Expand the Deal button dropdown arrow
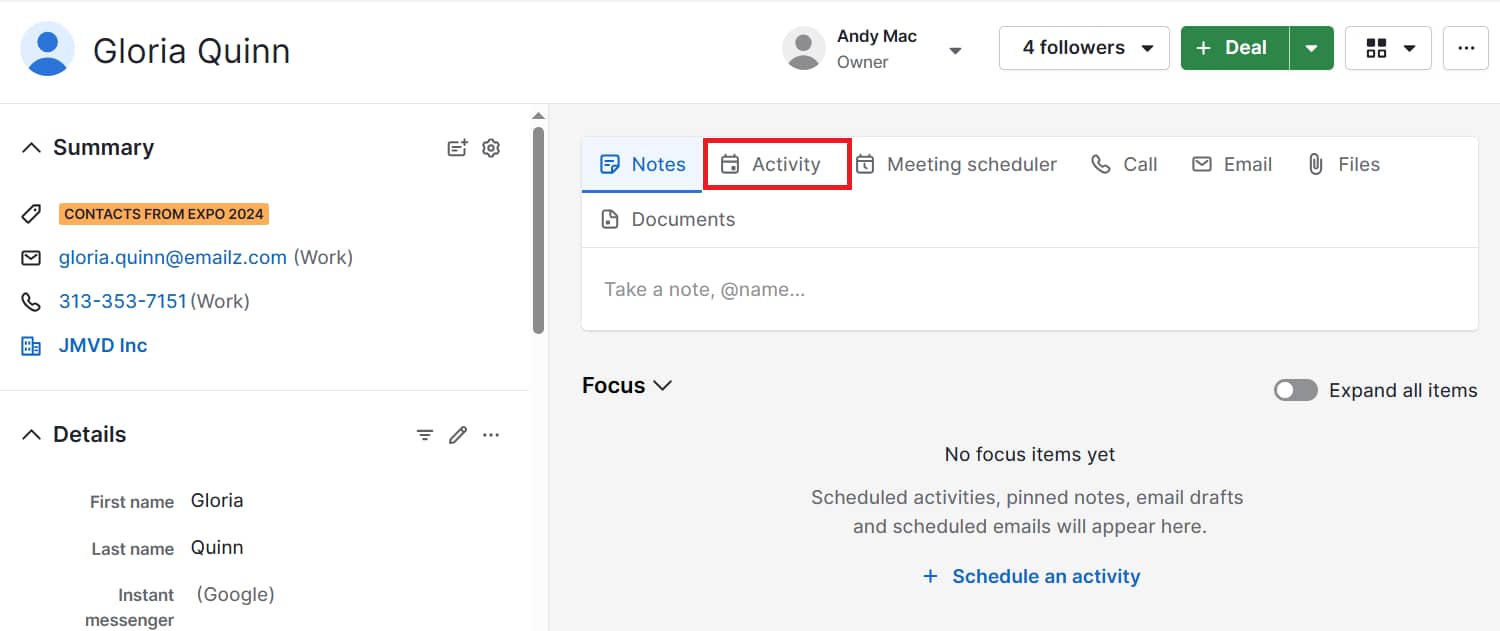The image size is (1500, 631). 1312,48
